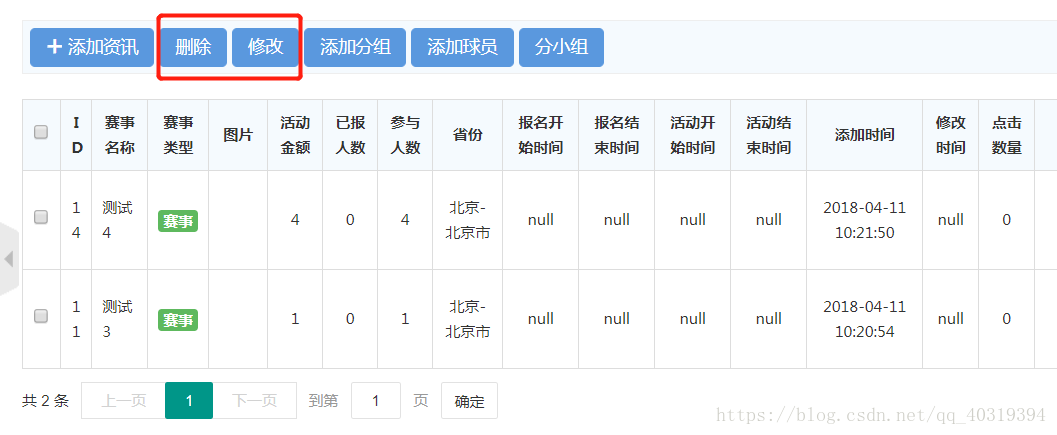This screenshot has height=435, width=1057.
Task: Click the 活动结束时间 column header
Action: [x=768, y=135]
